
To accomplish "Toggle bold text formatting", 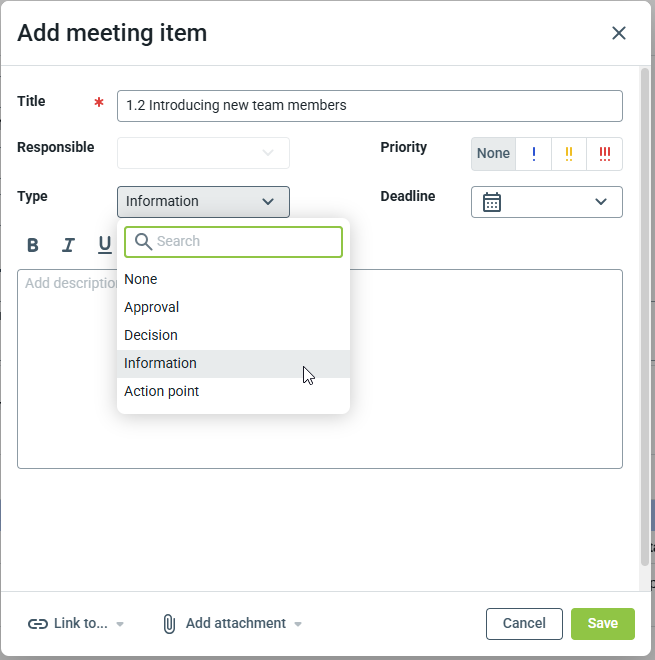I will point(33,245).
